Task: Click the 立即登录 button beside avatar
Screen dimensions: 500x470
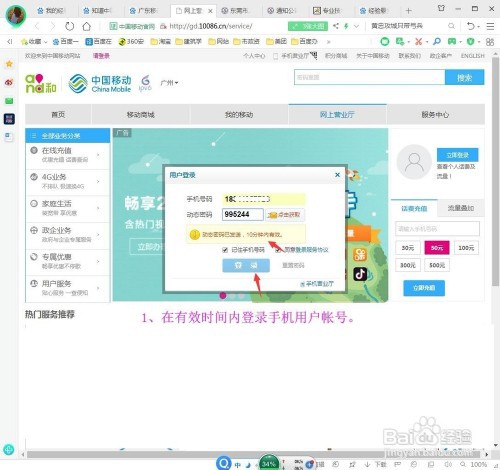Action: pos(457,155)
